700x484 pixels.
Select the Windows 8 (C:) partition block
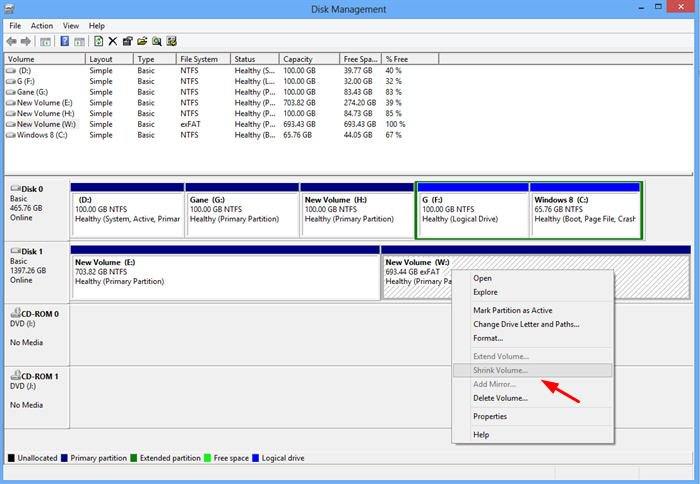click(x=585, y=210)
